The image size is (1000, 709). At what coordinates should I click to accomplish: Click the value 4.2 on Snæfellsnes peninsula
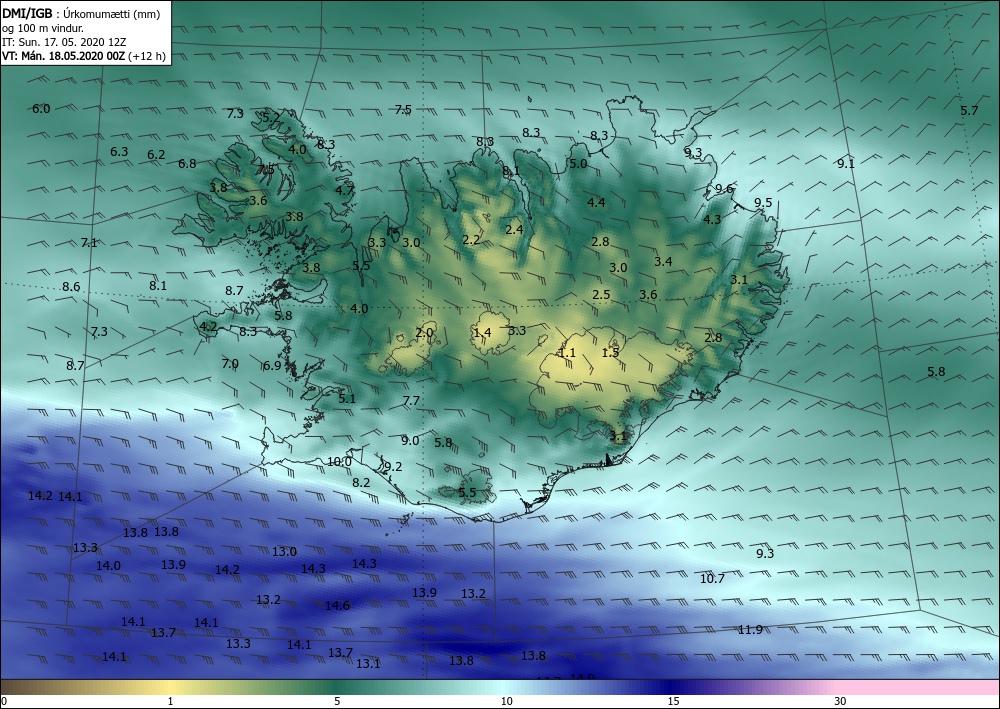point(209,327)
